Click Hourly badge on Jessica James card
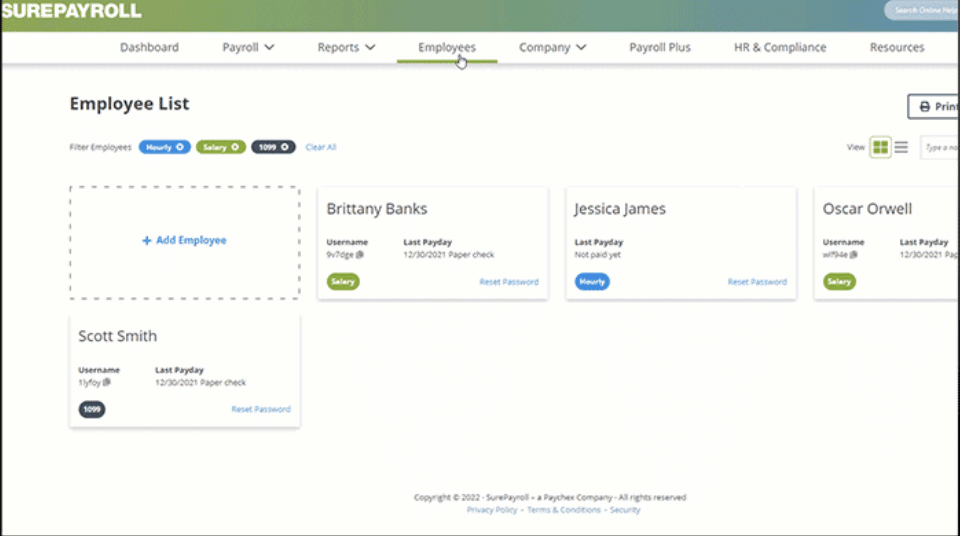Viewport: 960px width, 536px height. coord(592,282)
